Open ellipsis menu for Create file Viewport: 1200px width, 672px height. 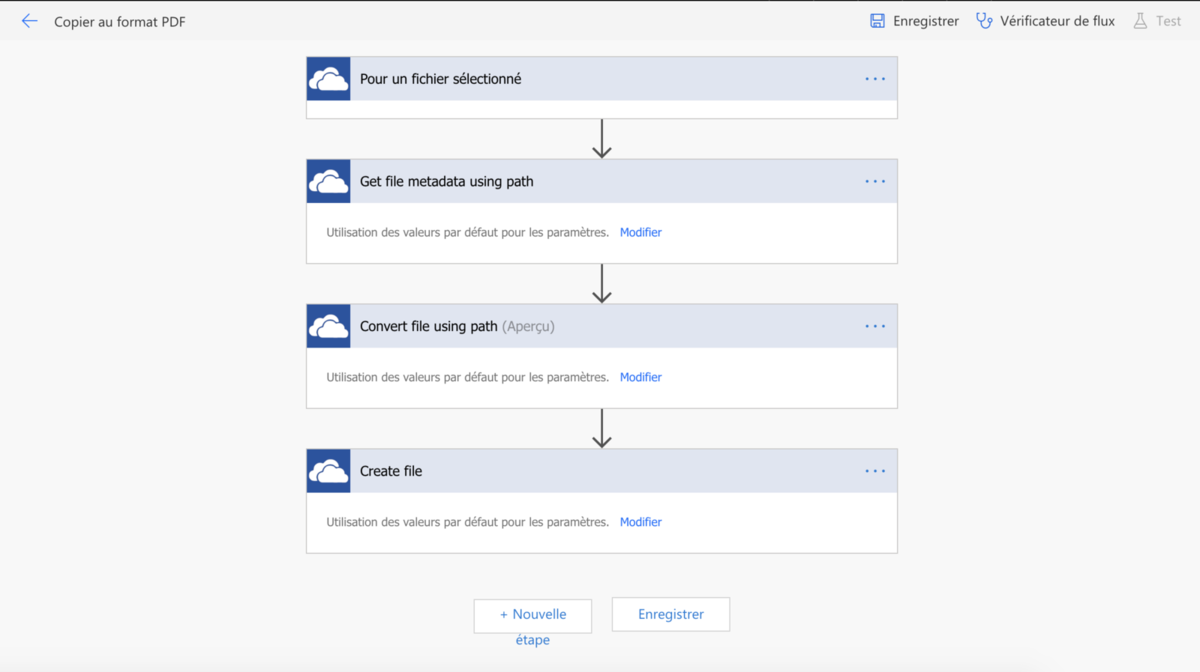875,471
